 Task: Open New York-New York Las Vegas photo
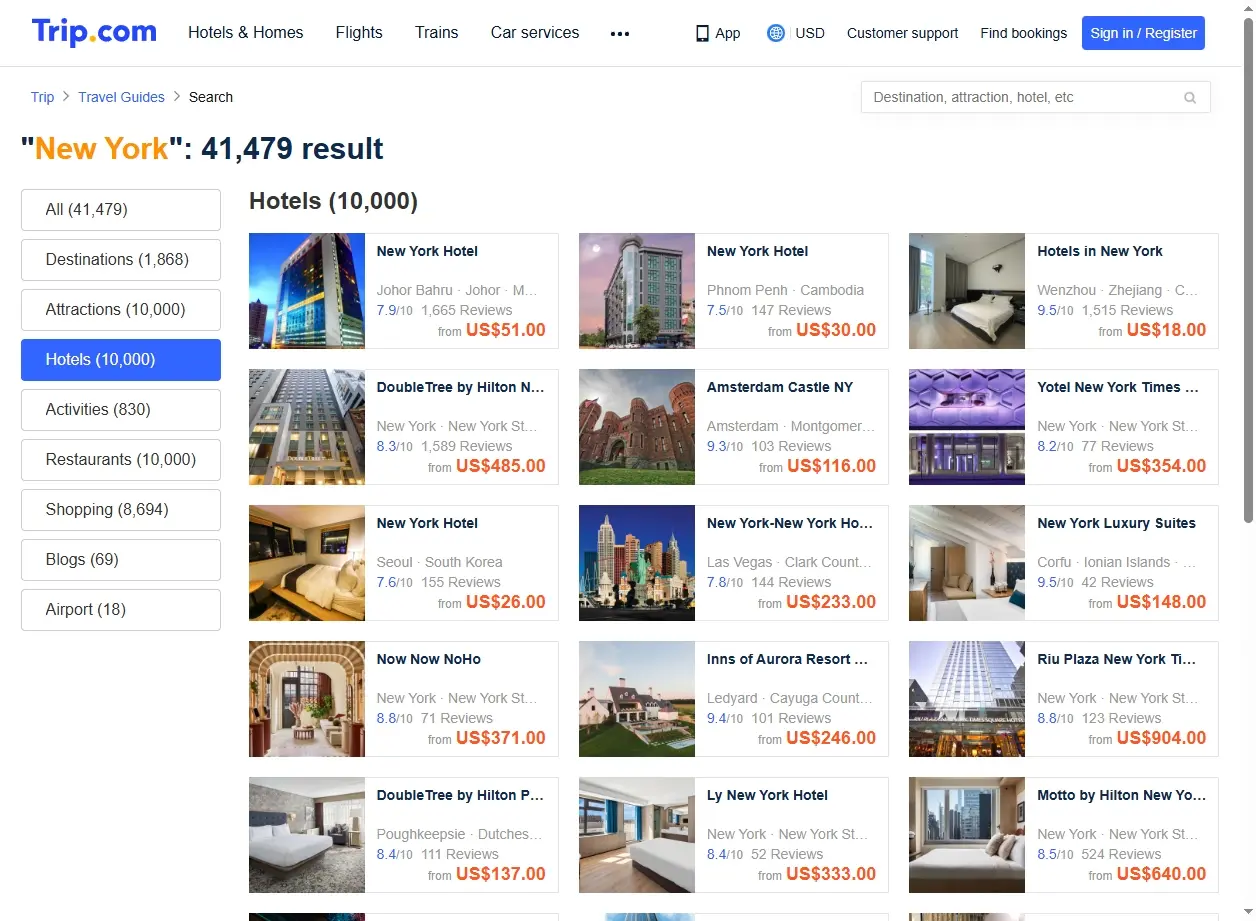pyautogui.click(x=637, y=563)
